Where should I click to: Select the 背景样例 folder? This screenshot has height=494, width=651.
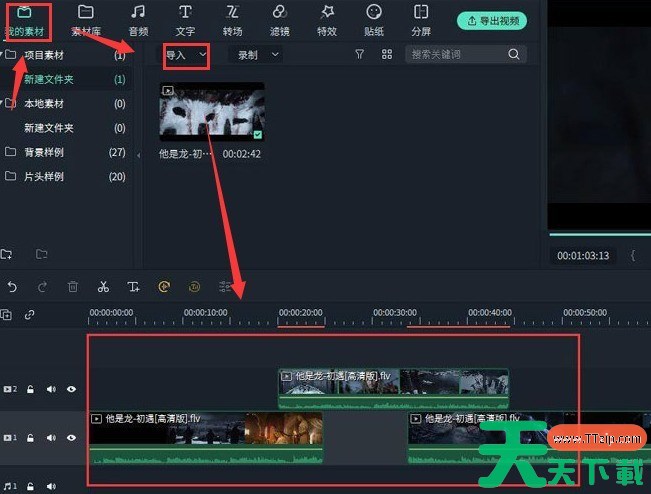[x=44, y=152]
